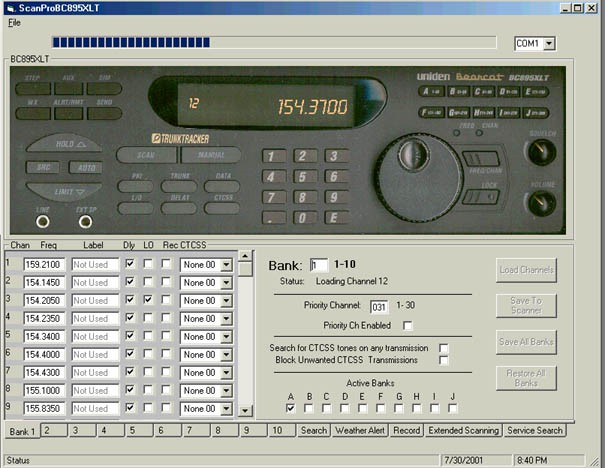Check Active Bank J checkbox
The image size is (605, 468).
click(453, 408)
